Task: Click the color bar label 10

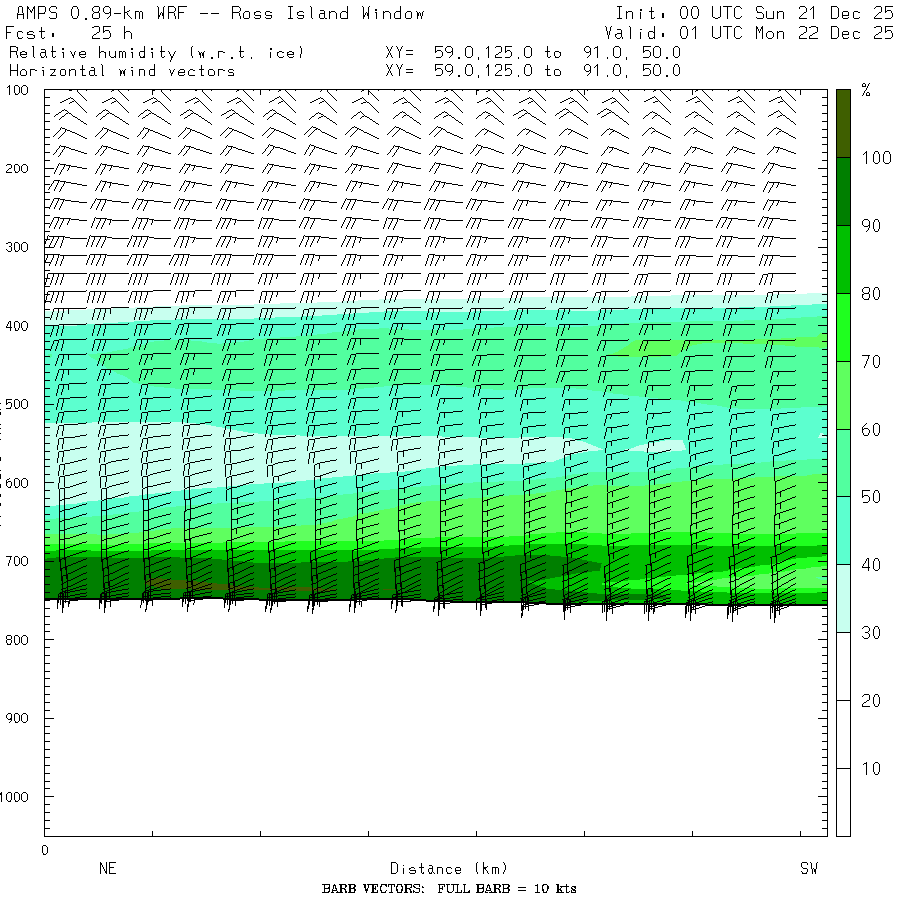Action: tap(871, 769)
